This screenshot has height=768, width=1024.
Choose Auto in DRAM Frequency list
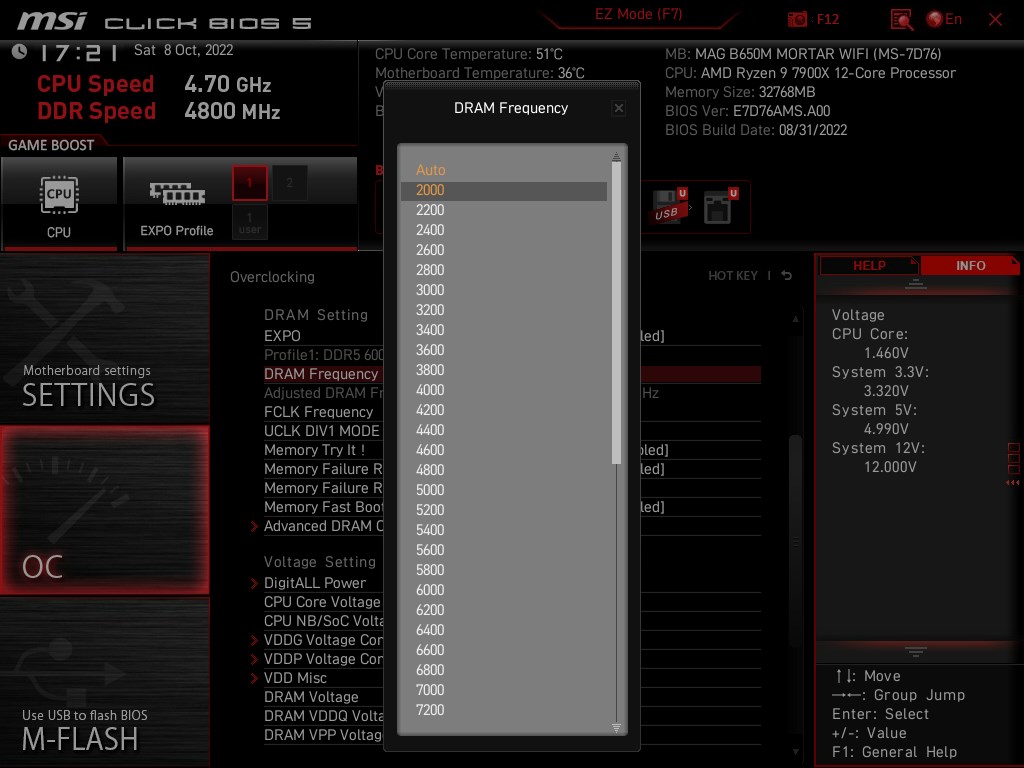504,170
